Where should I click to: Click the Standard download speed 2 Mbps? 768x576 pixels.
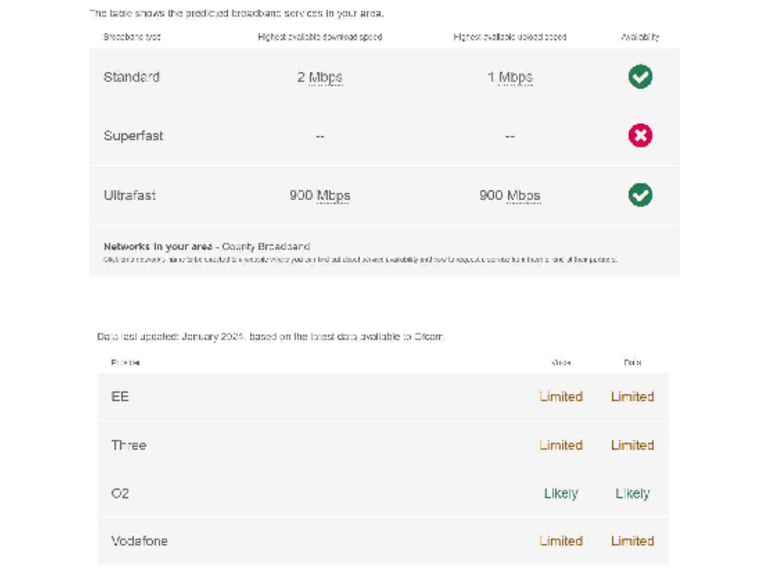[319, 78]
